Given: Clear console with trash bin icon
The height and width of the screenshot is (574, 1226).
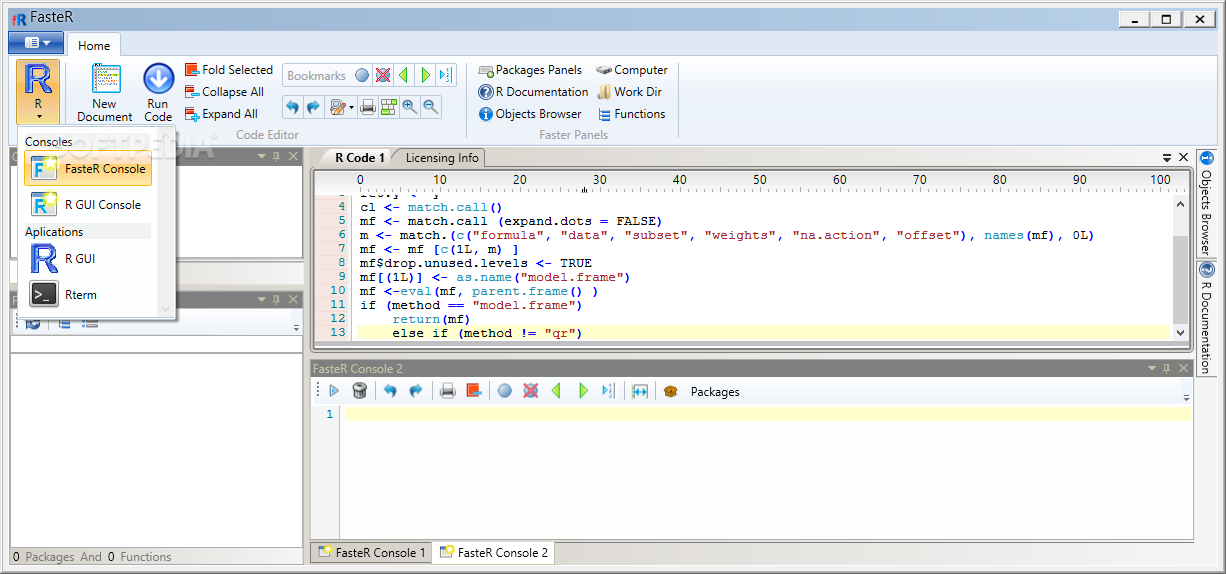Looking at the screenshot, I should click(360, 391).
